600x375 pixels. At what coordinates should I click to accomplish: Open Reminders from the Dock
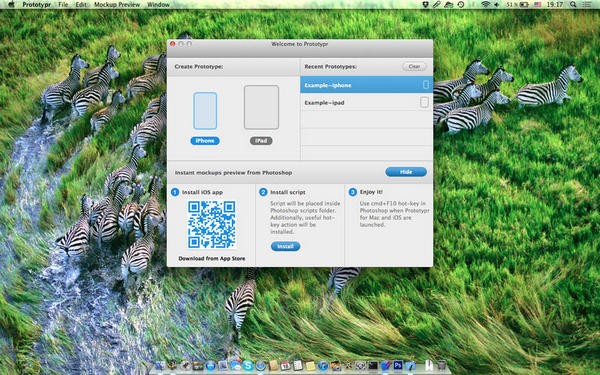[x=298, y=365]
